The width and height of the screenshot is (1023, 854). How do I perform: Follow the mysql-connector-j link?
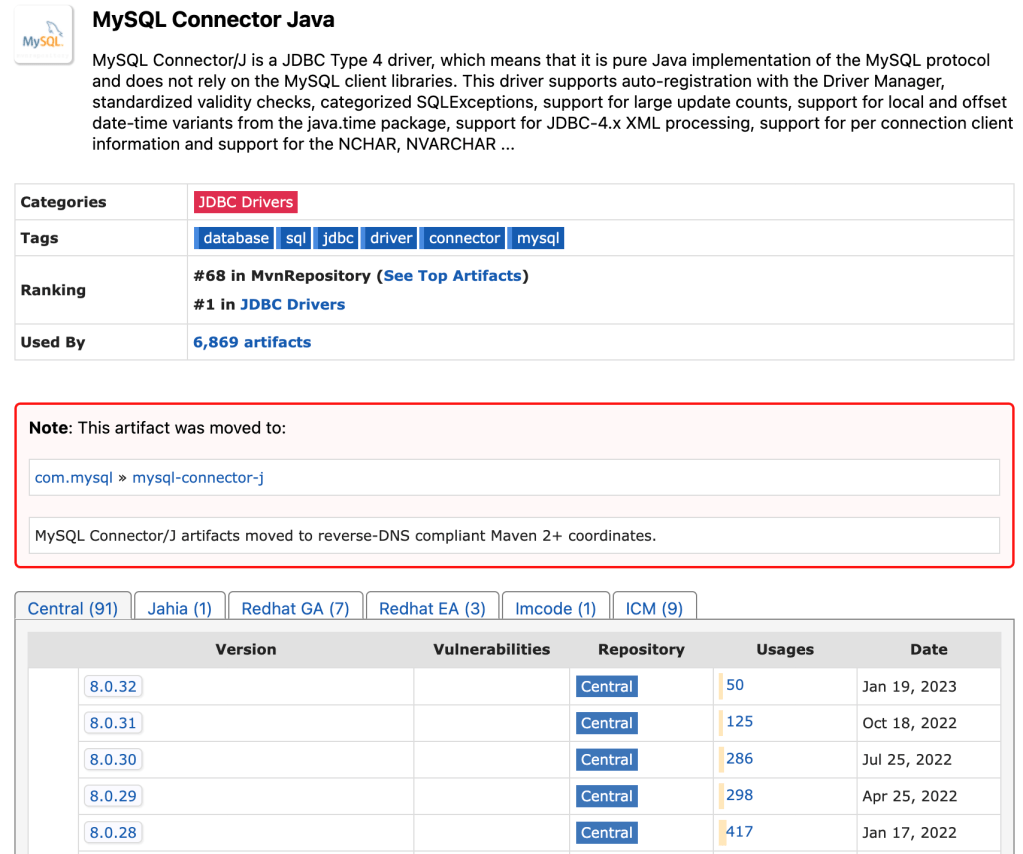[x=198, y=478]
